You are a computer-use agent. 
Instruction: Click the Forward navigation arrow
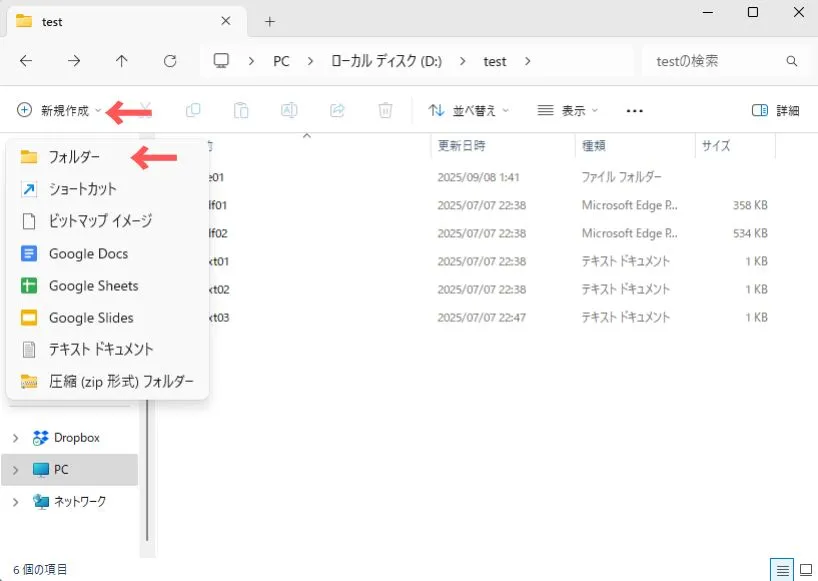pyautogui.click(x=74, y=61)
